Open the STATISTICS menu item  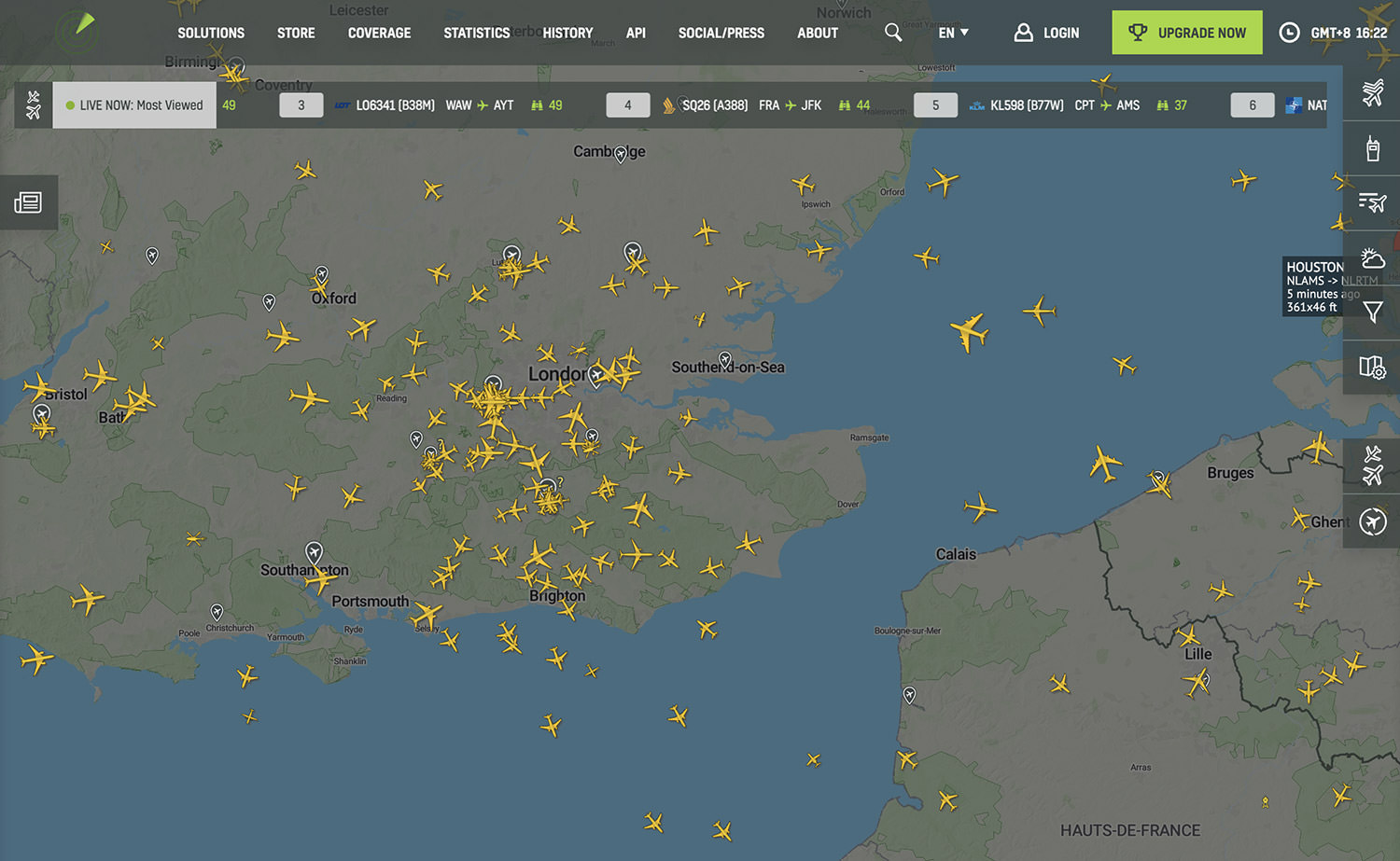tap(476, 33)
